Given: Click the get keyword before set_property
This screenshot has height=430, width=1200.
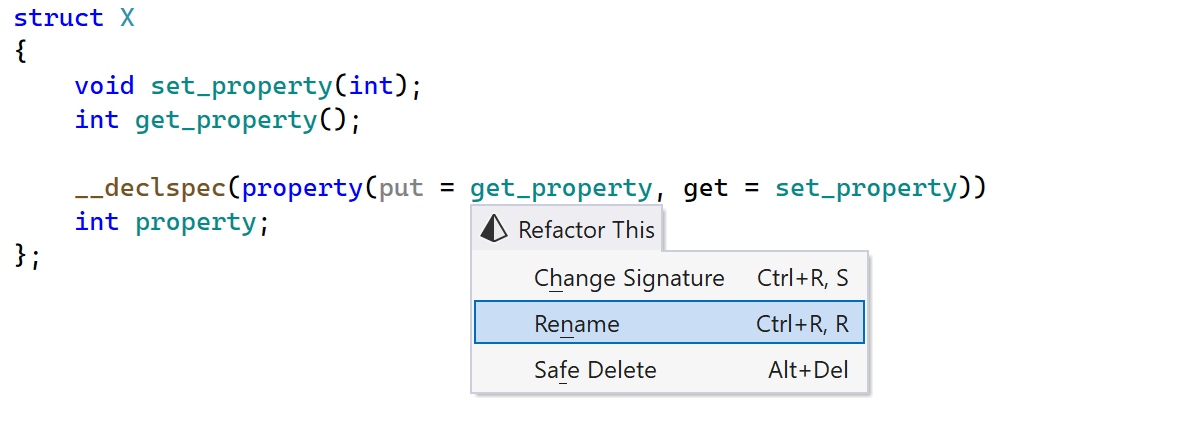Looking at the screenshot, I should [x=706, y=188].
